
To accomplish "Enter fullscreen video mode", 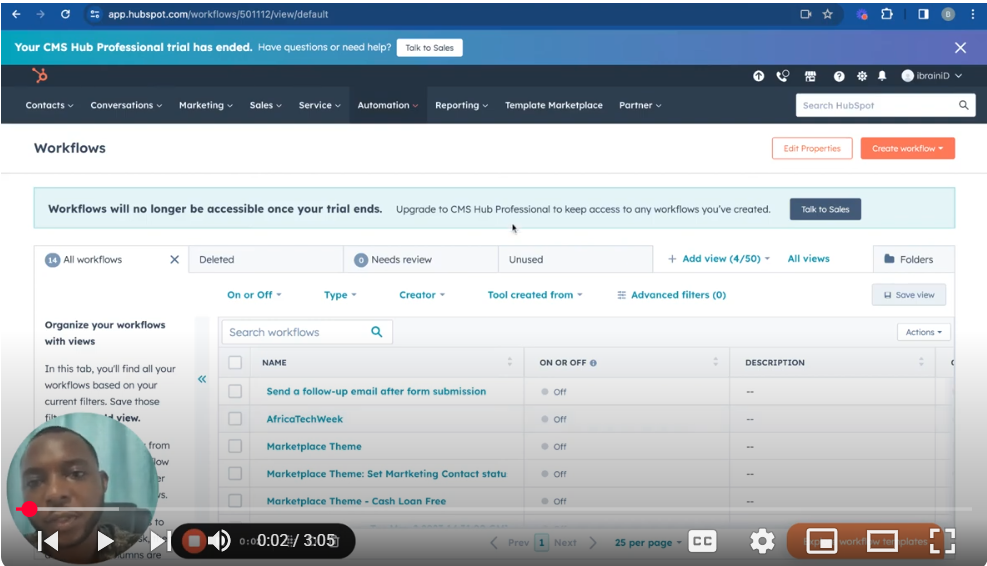I will tap(942, 541).
